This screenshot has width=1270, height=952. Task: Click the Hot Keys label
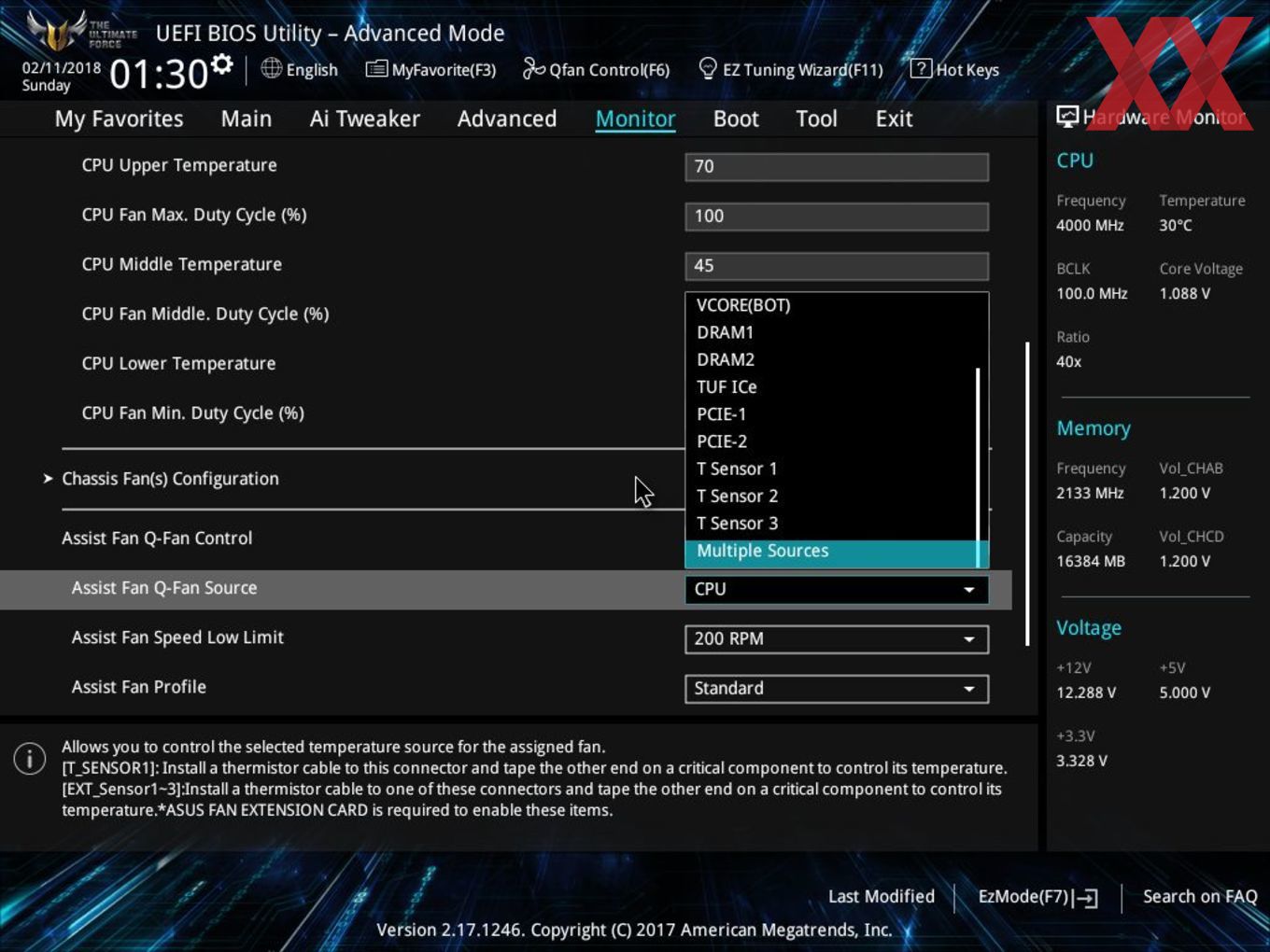click(x=967, y=70)
